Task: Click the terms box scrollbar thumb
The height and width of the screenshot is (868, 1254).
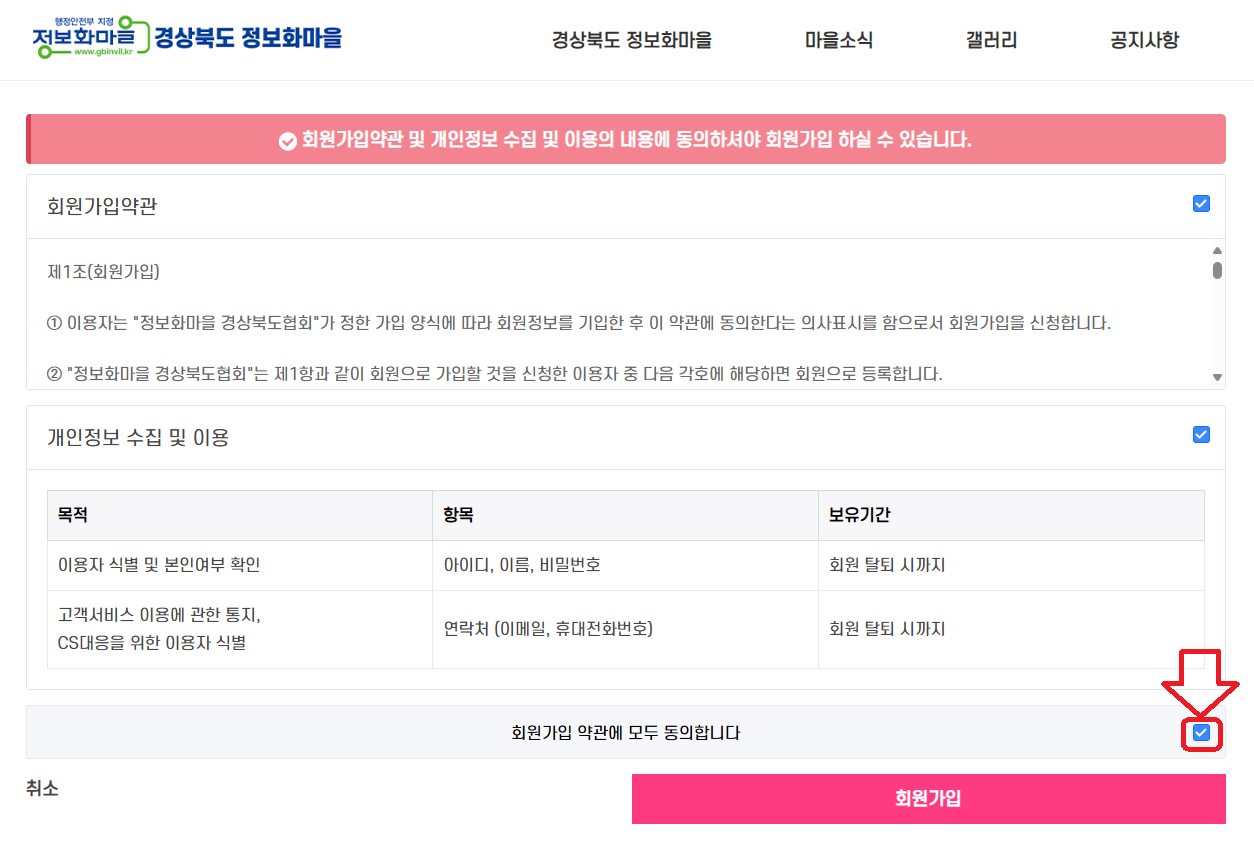Action: click(x=1217, y=270)
